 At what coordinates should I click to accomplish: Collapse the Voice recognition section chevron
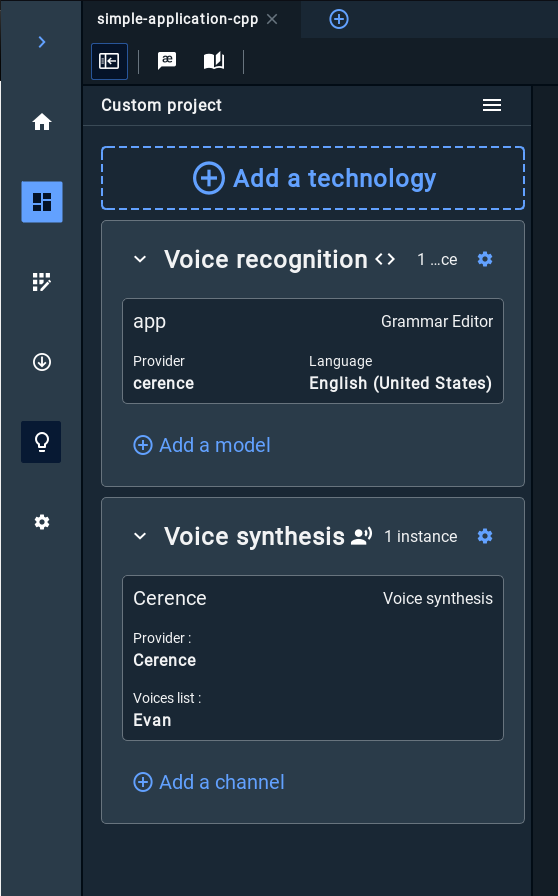[140, 259]
